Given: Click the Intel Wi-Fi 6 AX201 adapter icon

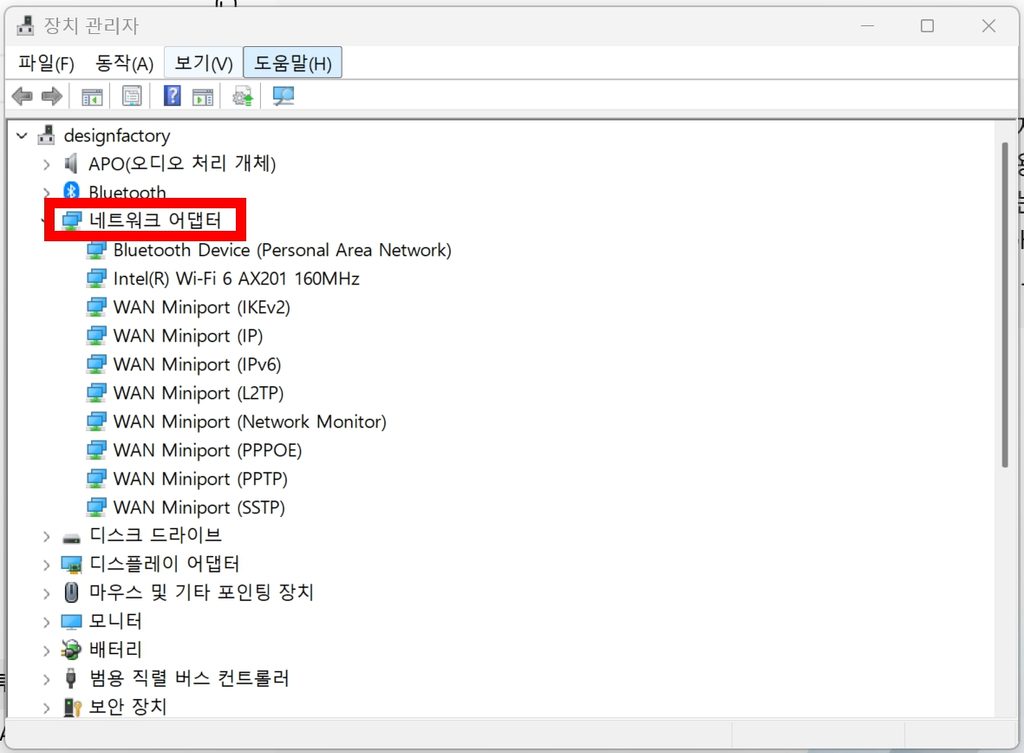Looking at the screenshot, I should [97, 278].
